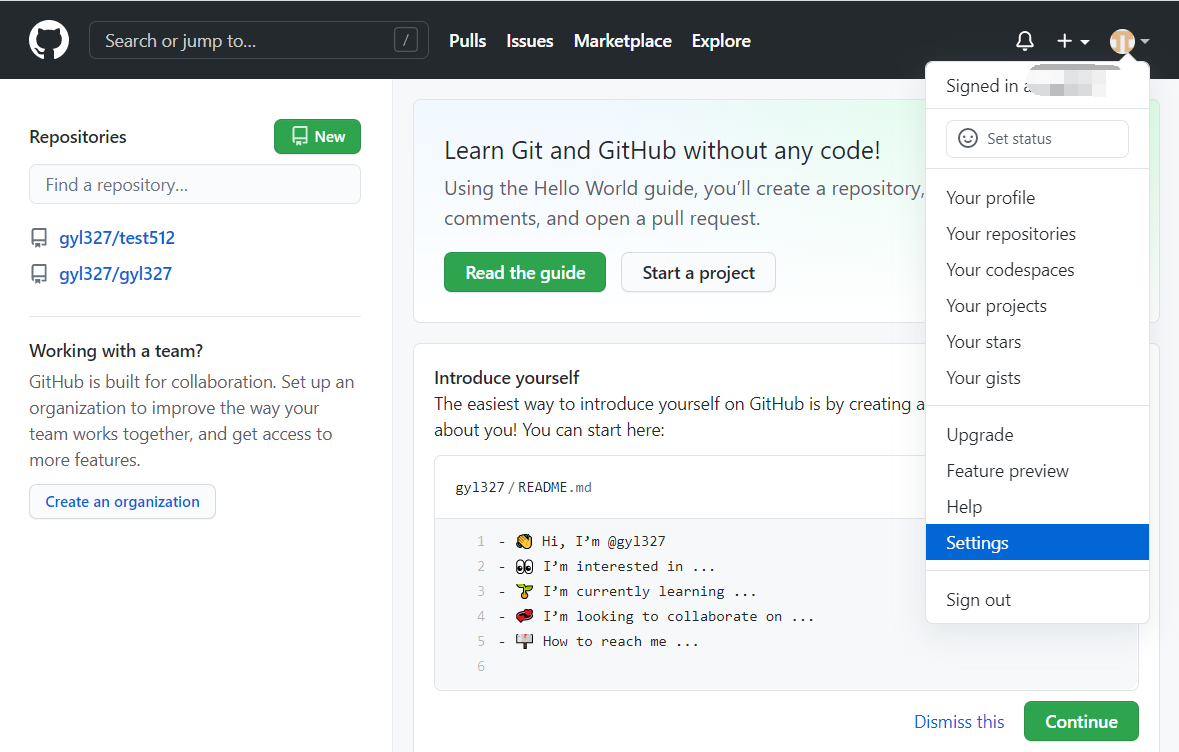
Task: Select Settings from the account menu
Action: point(977,542)
